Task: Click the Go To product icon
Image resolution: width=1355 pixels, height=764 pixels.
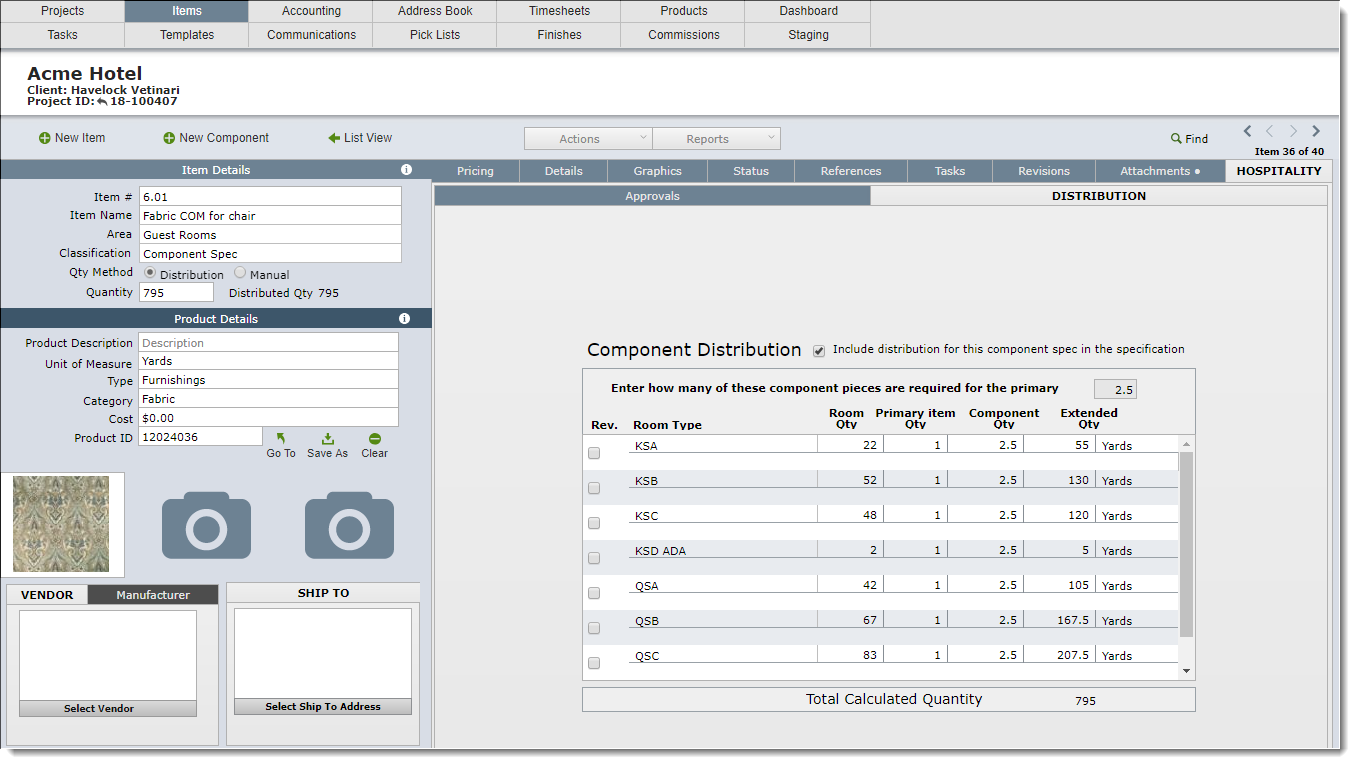Action: (x=281, y=439)
